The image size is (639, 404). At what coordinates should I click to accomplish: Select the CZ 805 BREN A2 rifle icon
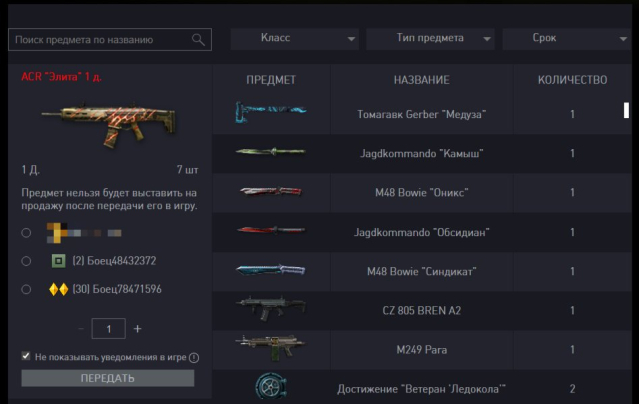271,309
